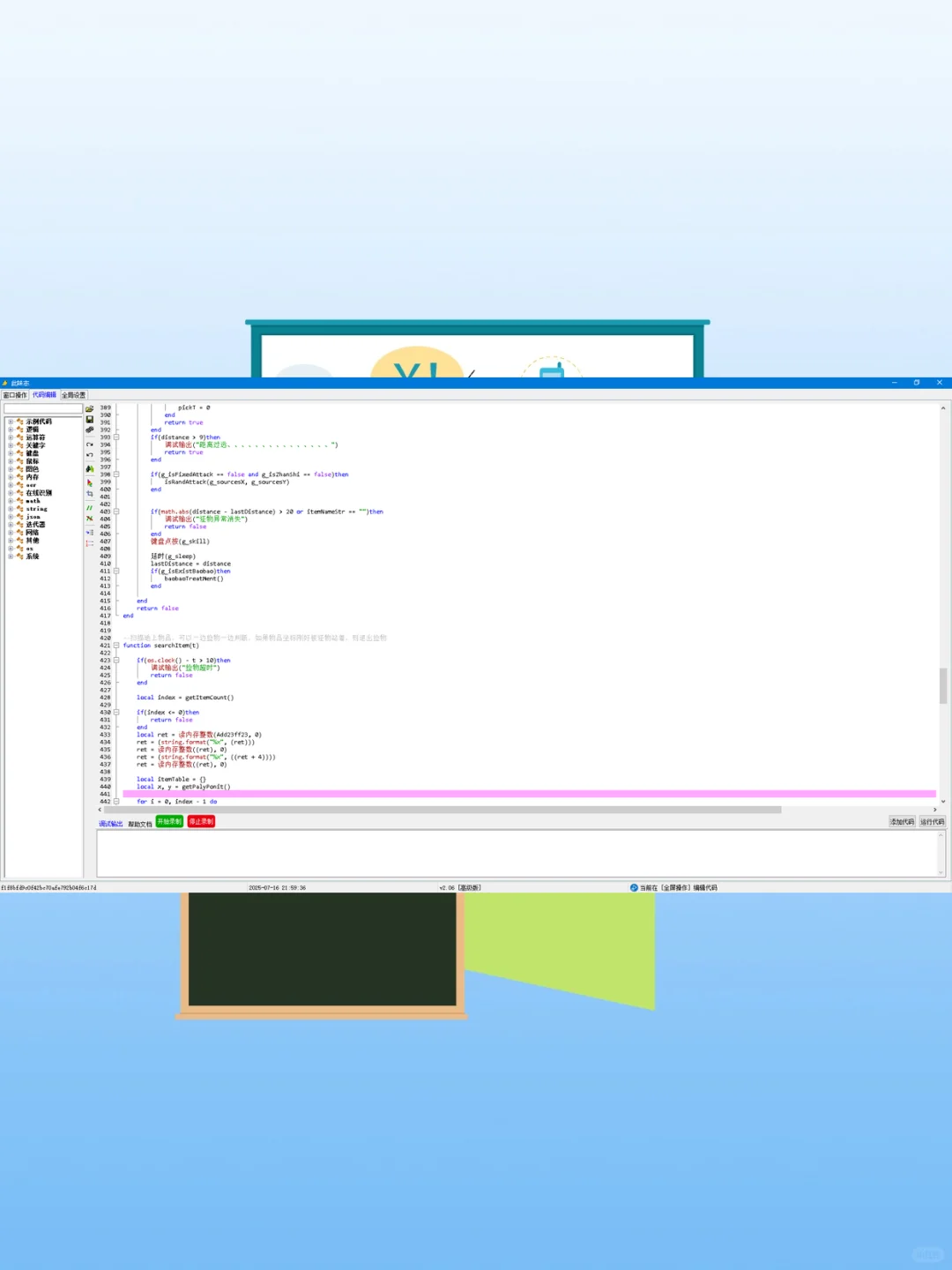Select the string tree item
This screenshot has width=952, height=1270.
(36, 509)
